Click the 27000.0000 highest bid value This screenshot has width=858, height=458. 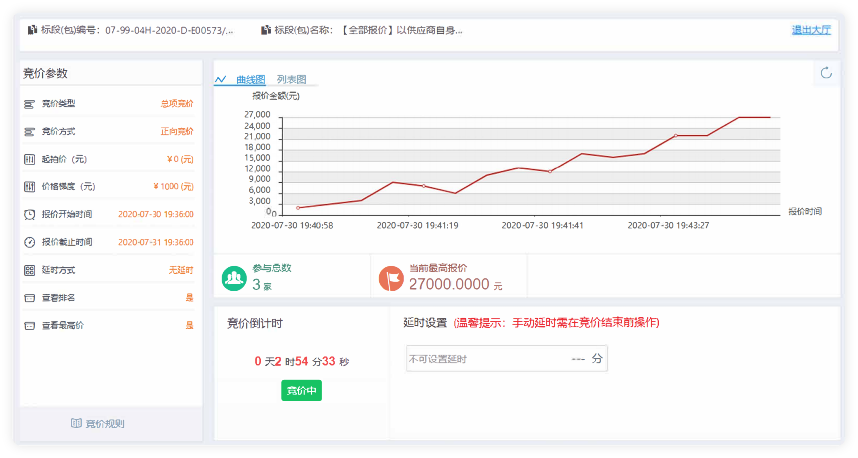(x=449, y=285)
